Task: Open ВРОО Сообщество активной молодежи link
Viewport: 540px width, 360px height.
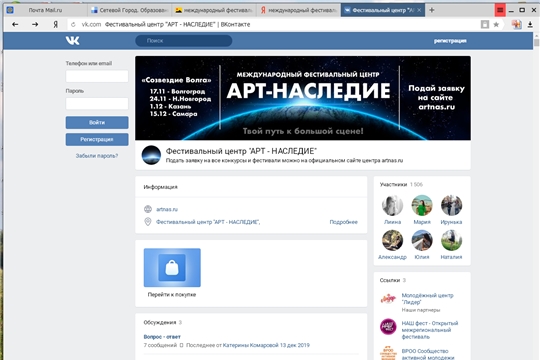Action: [428, 354]
